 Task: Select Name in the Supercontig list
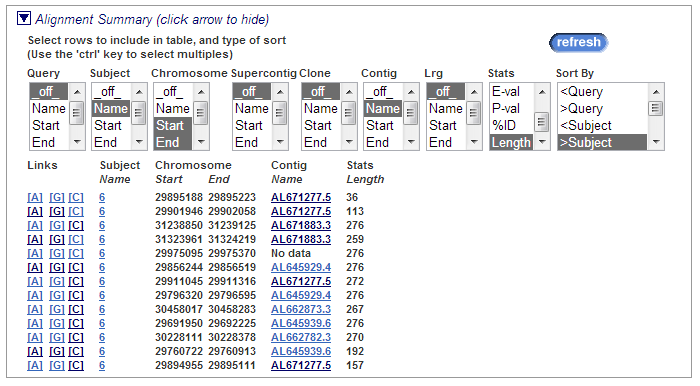tap(252, 108)
